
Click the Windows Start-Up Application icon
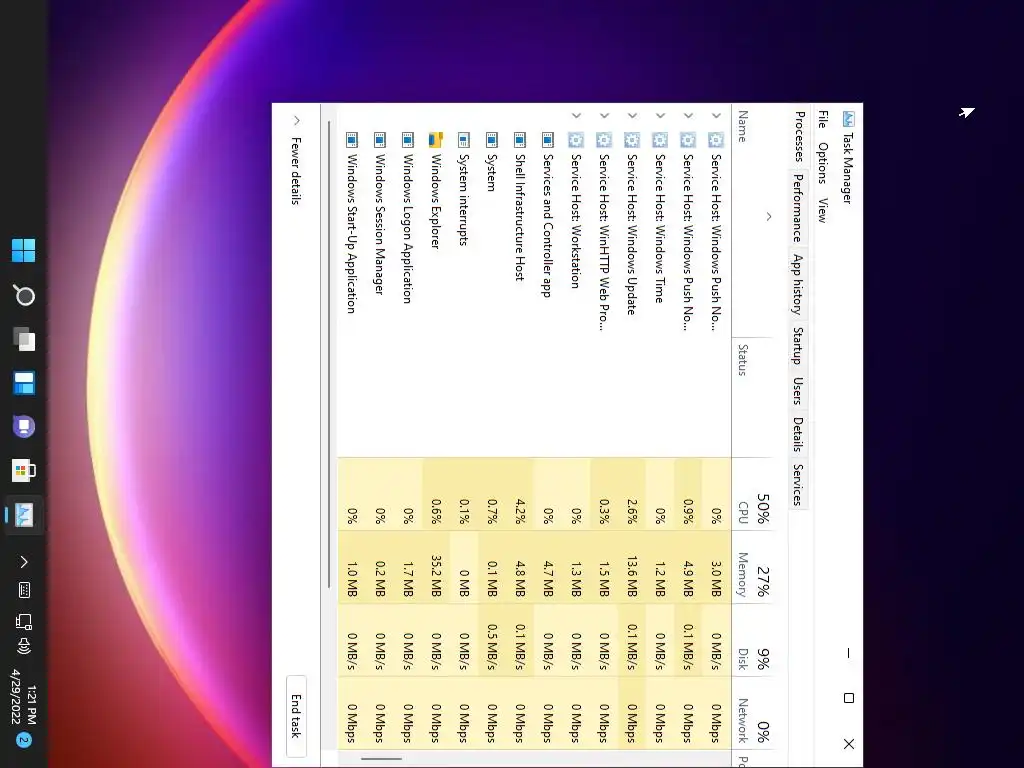(351, 140)
